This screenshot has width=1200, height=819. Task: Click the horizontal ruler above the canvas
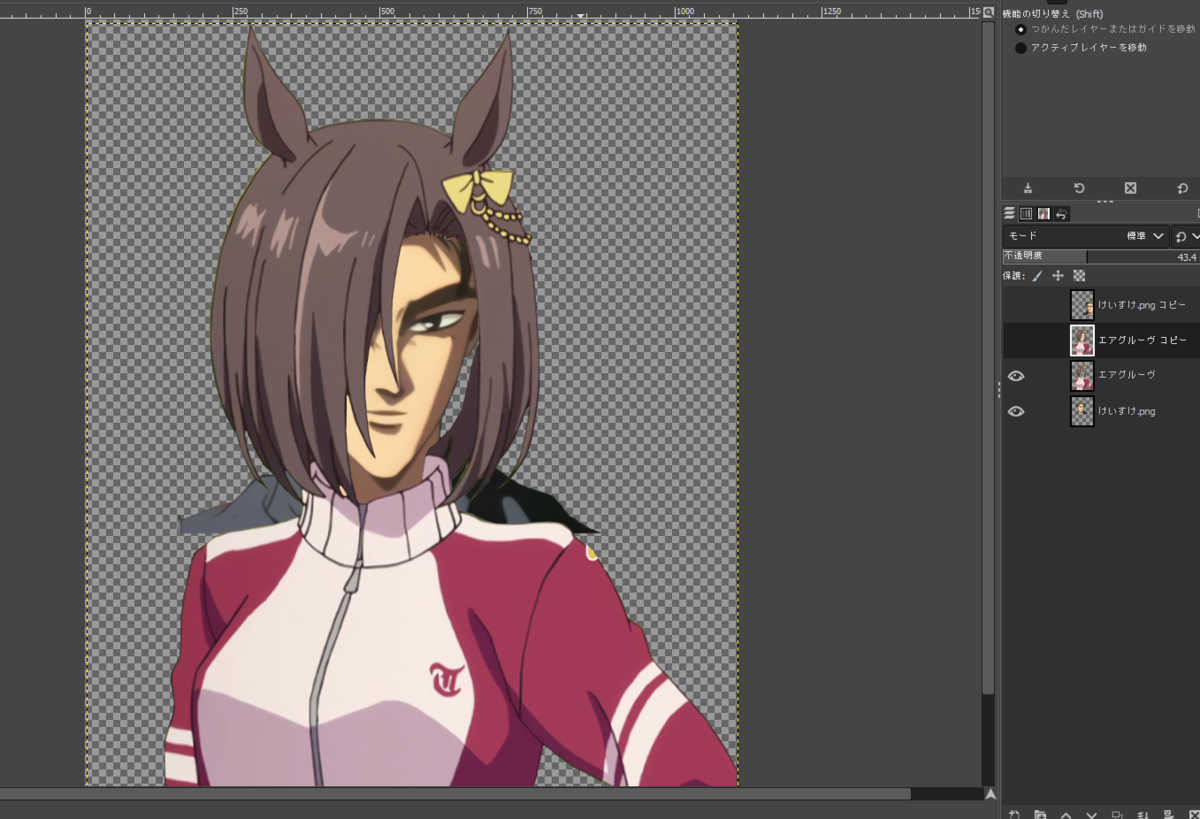[490, 11]
